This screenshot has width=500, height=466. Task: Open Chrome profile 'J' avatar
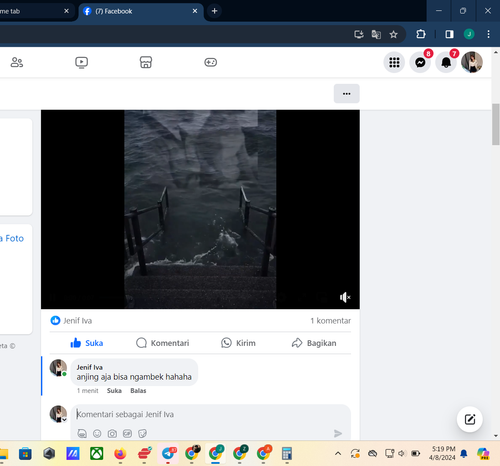click(x=469, y=34)
